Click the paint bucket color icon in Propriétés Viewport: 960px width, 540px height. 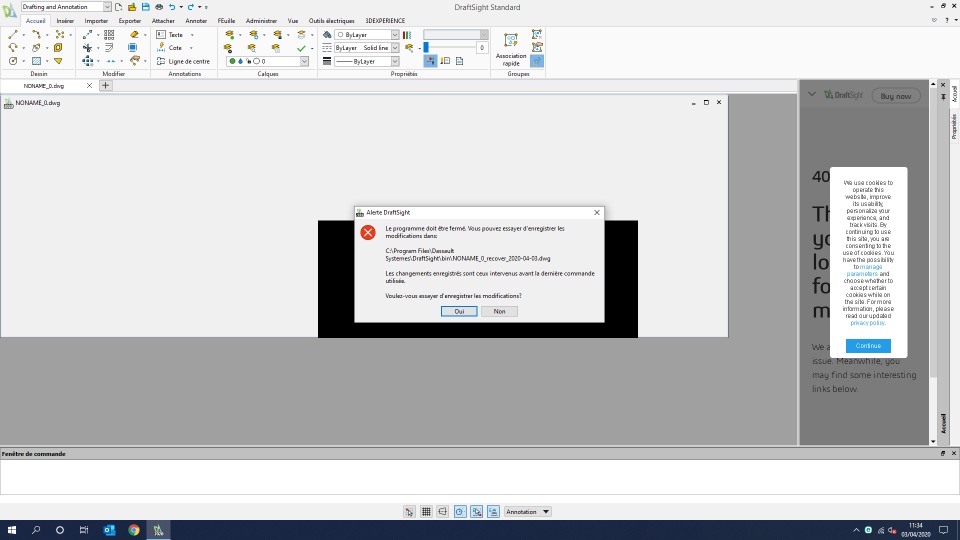[x=327, y=35]
